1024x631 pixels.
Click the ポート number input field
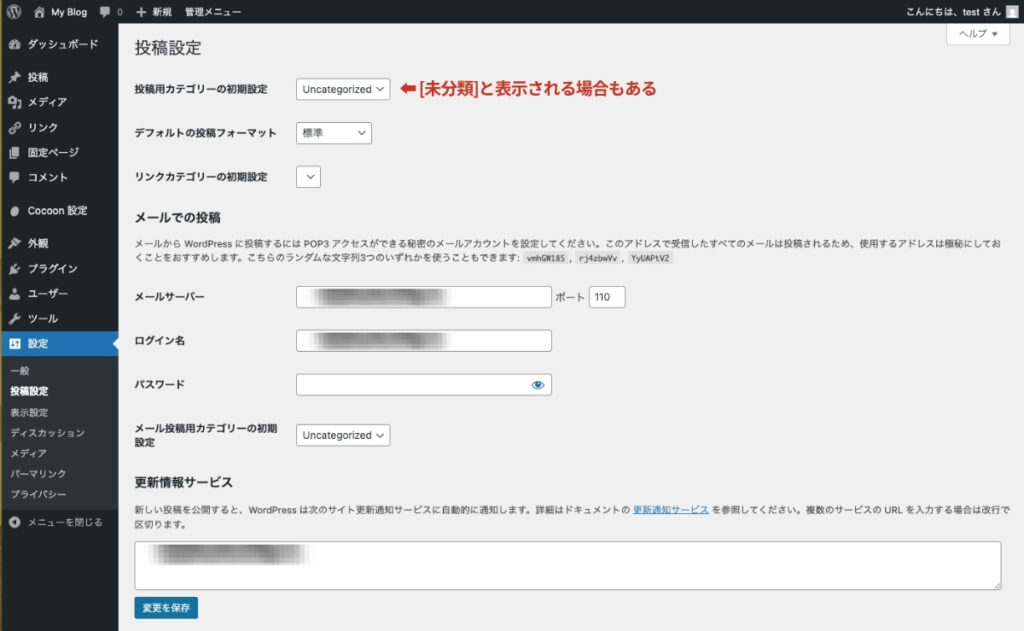click(608, 296)
